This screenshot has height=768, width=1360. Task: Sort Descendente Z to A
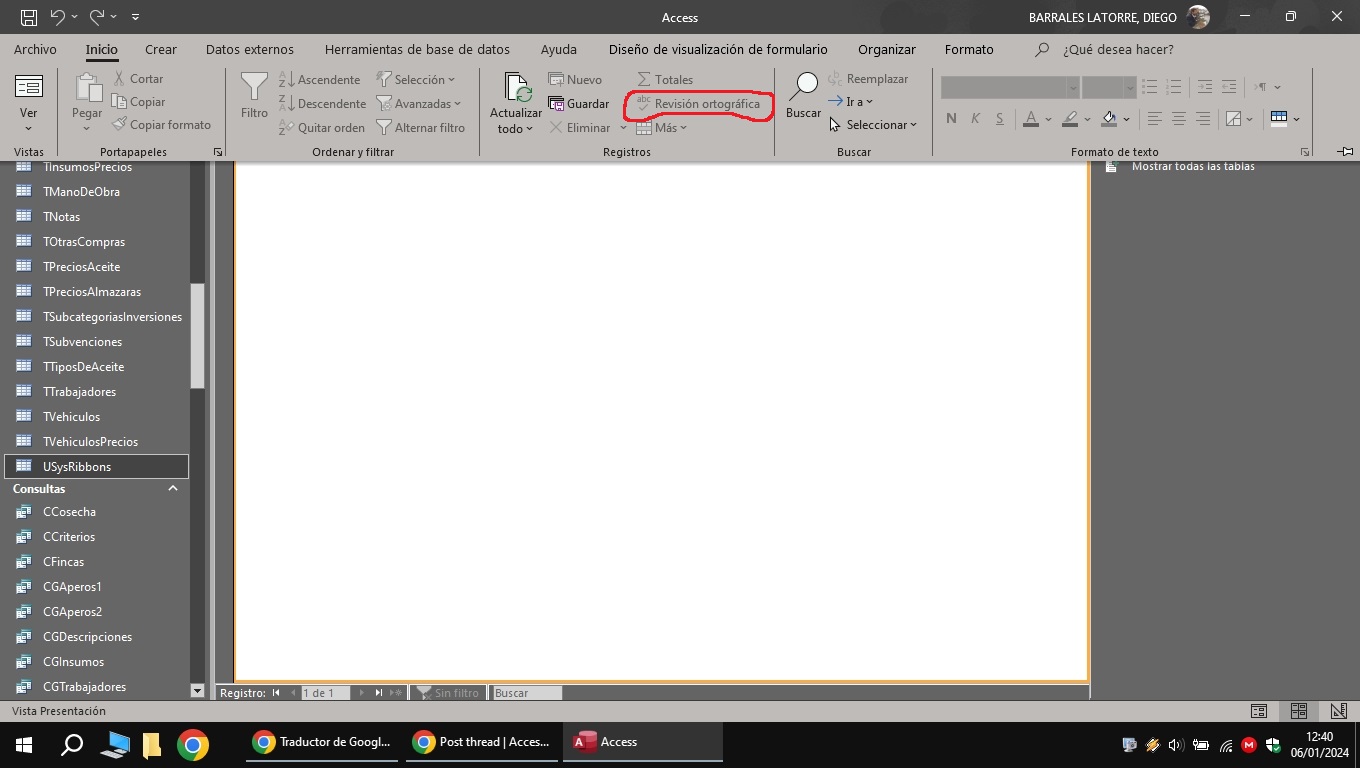click(322, 103)
